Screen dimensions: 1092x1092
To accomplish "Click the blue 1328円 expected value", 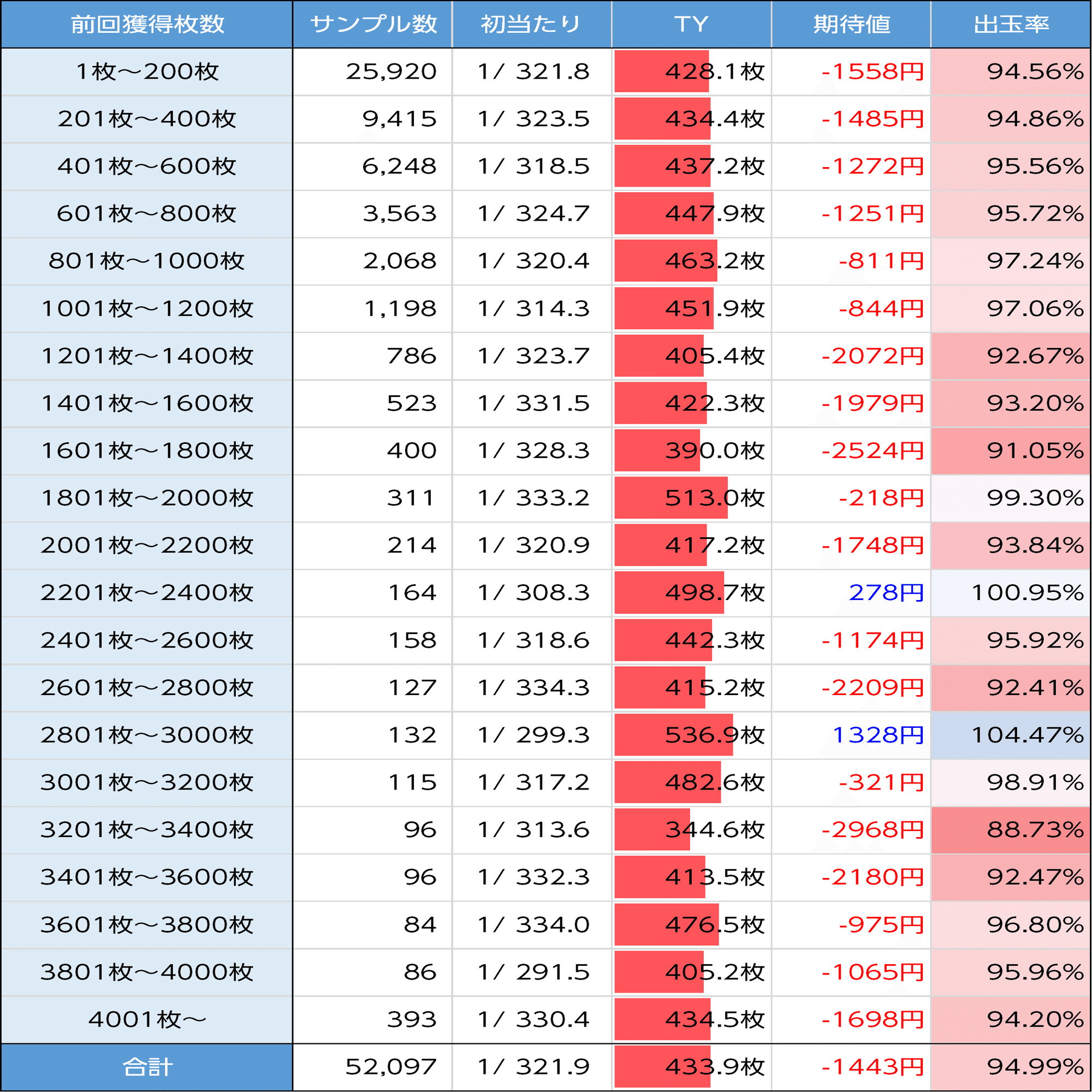I will click(878, 735).
